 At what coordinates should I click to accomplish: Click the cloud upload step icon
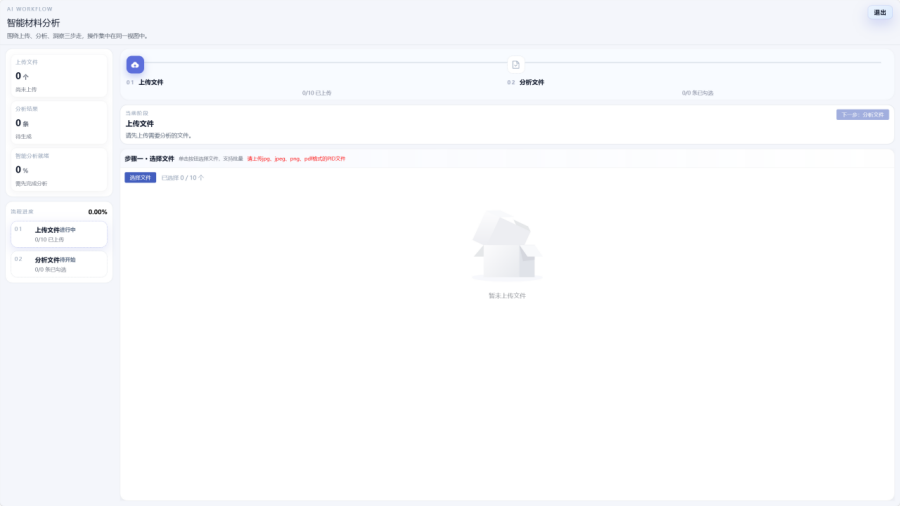(135, 65)
